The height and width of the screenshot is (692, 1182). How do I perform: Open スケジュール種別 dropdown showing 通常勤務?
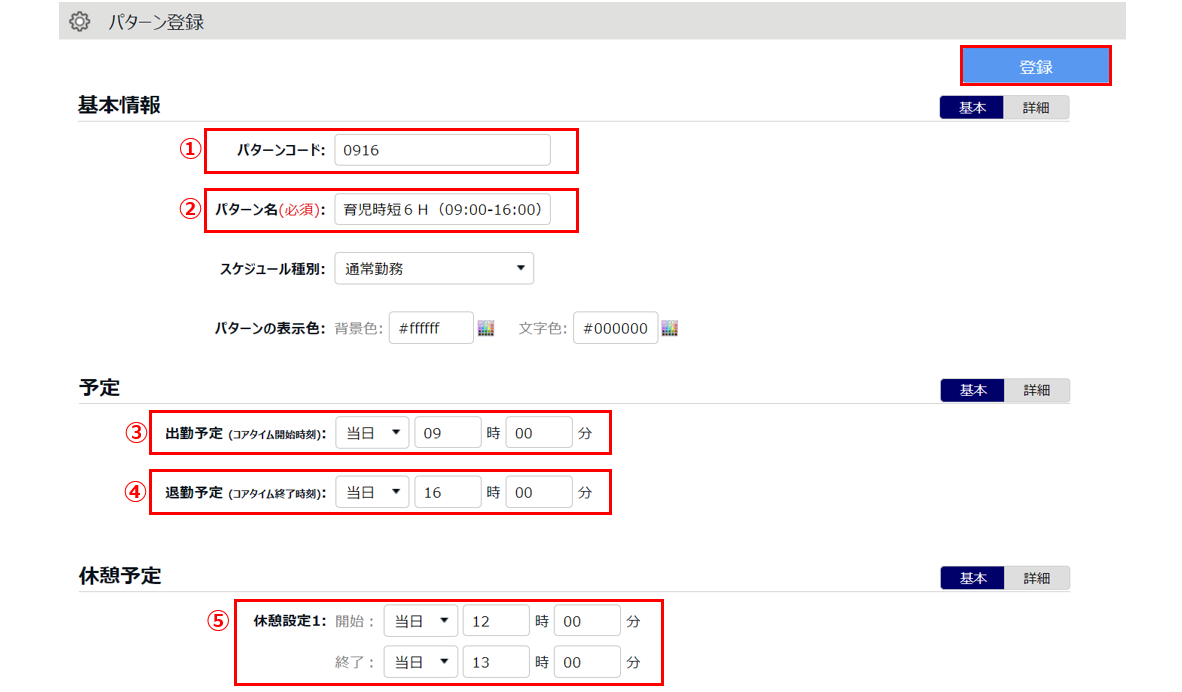coord(434,268)
